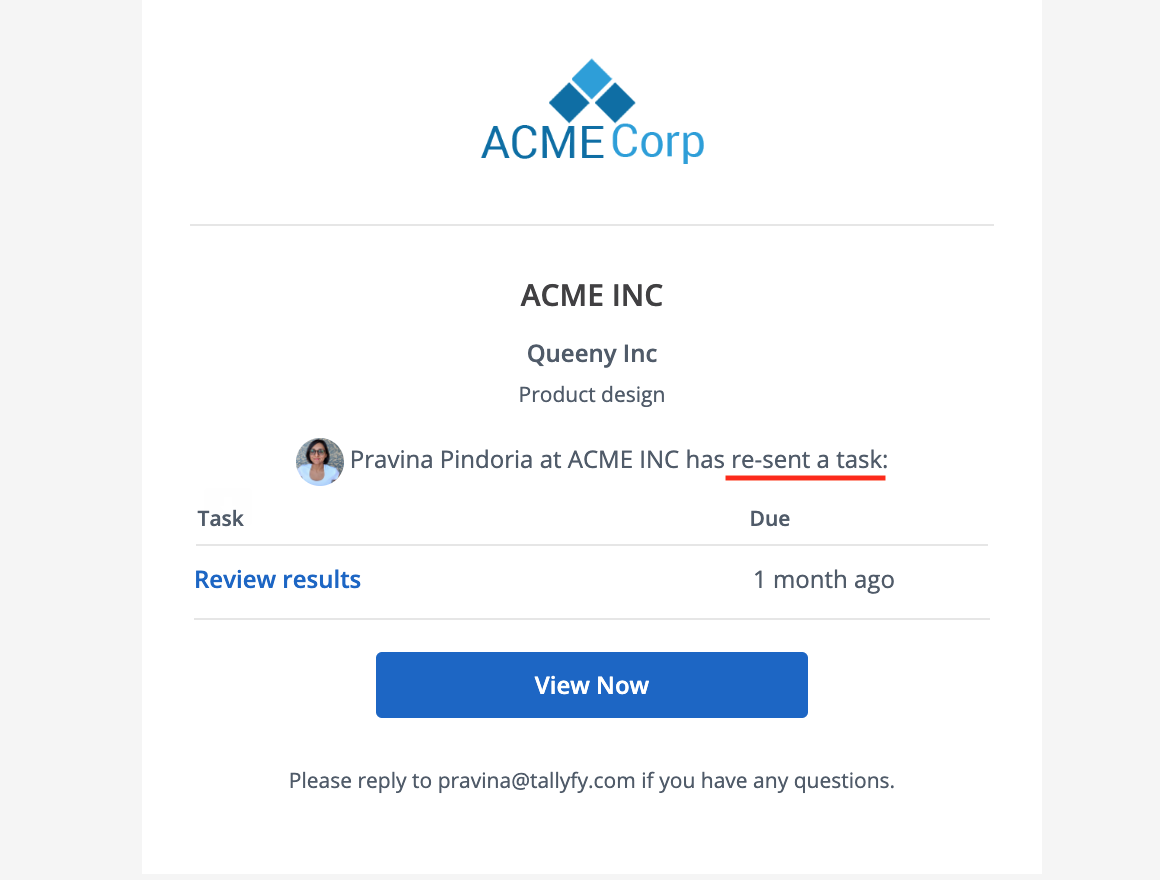Click the Pravina Pindoria name text

pyautogui.click(x=429, y=460)
